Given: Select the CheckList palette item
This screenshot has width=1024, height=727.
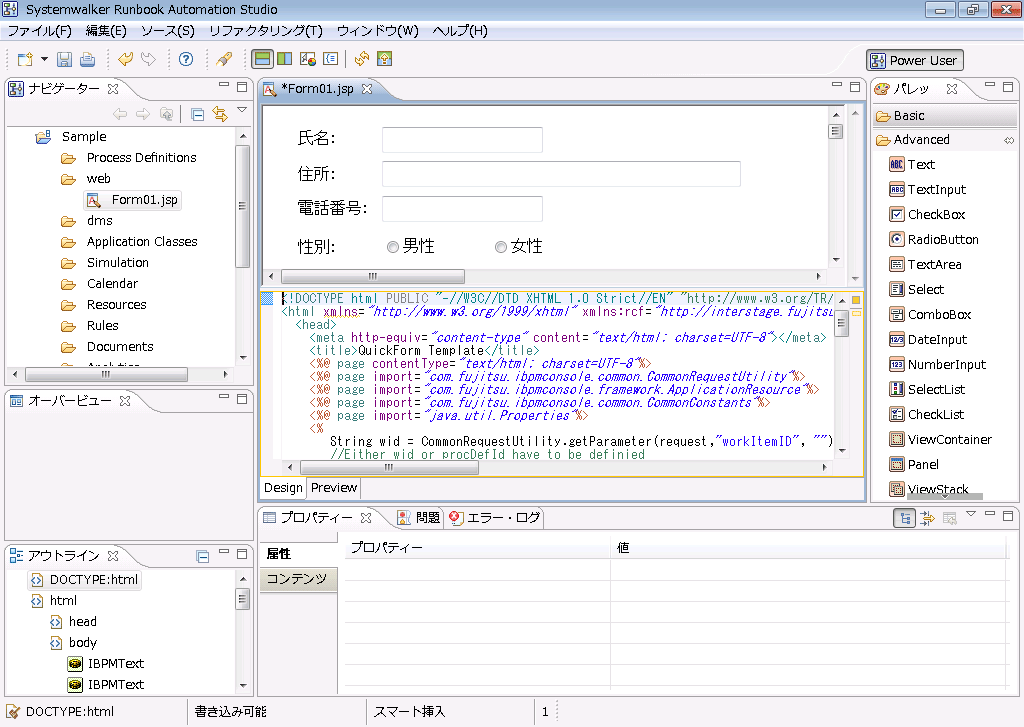Looking at the screenshot, I should tap(927, 414).
